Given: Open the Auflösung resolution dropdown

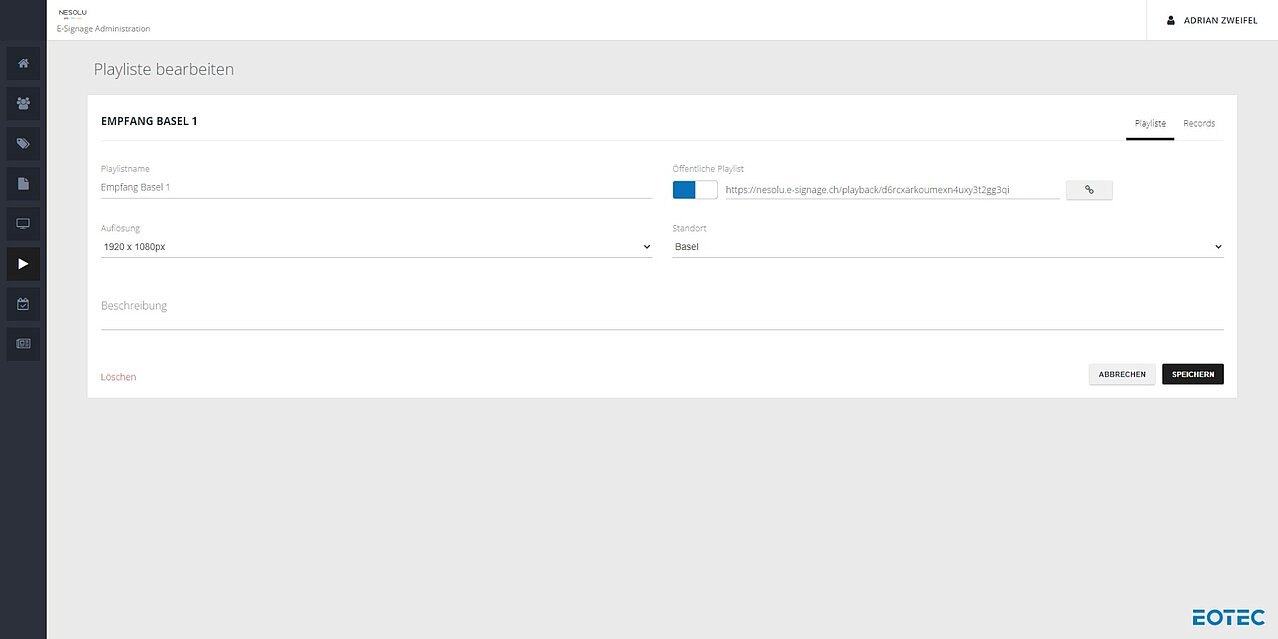Looking at the screenshot, I should click(376, 246).
